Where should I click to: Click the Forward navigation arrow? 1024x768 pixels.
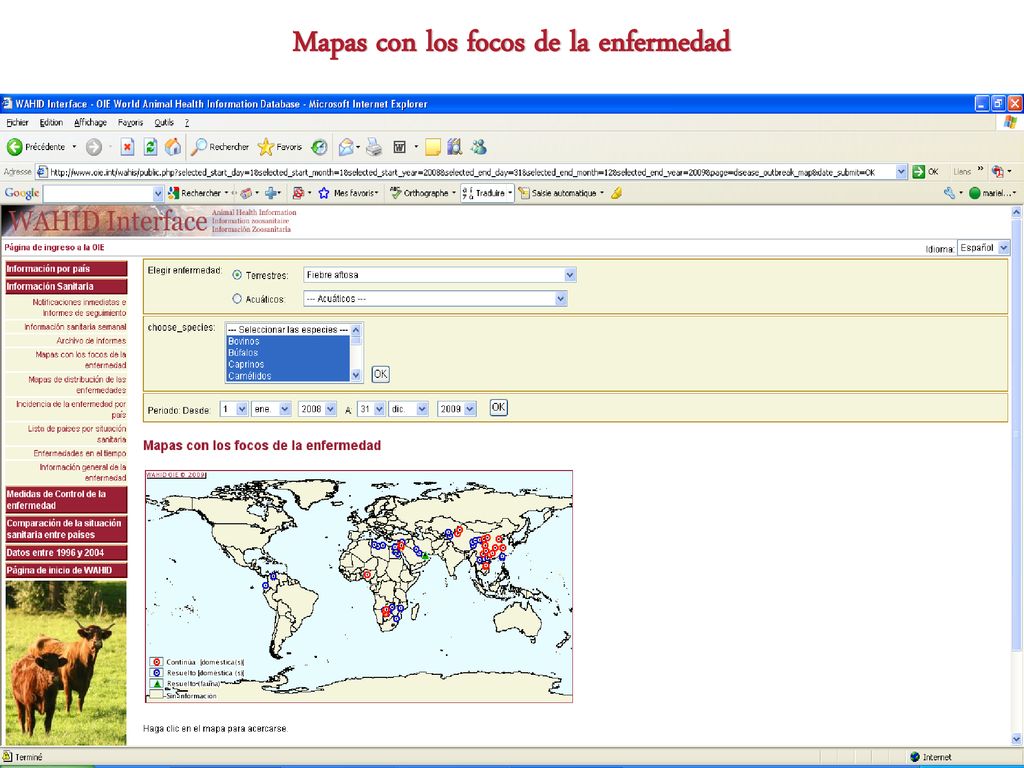tap(93, 148)
